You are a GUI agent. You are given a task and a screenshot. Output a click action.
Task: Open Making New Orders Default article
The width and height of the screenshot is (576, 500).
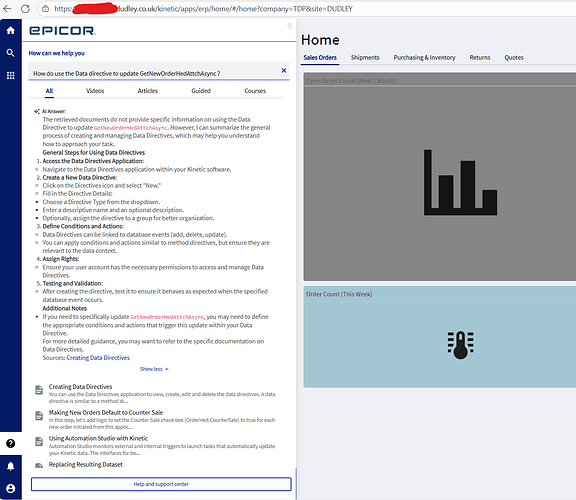pyautogui.click(x=106, y=413)
